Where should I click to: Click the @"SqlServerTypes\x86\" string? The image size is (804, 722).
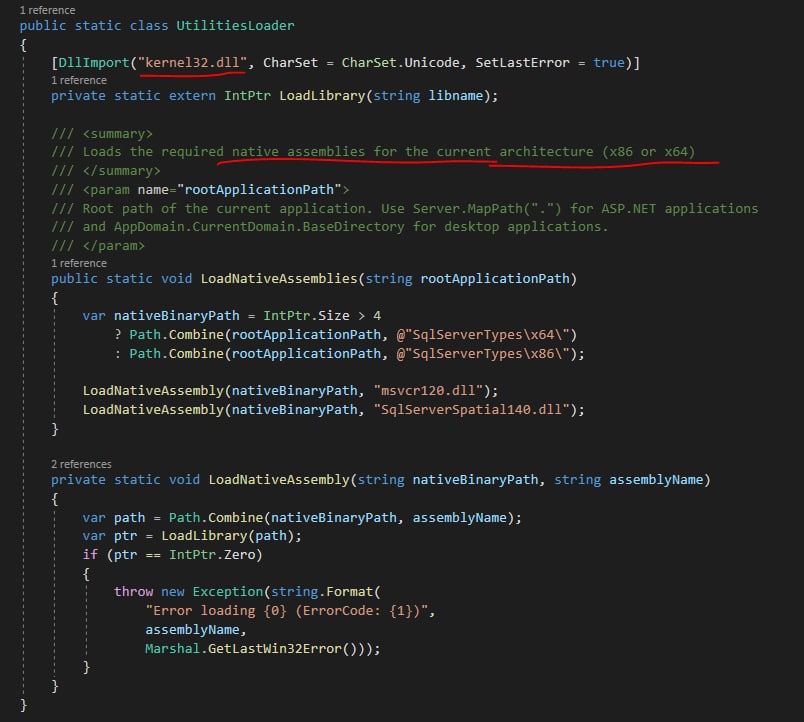point(484,354)
